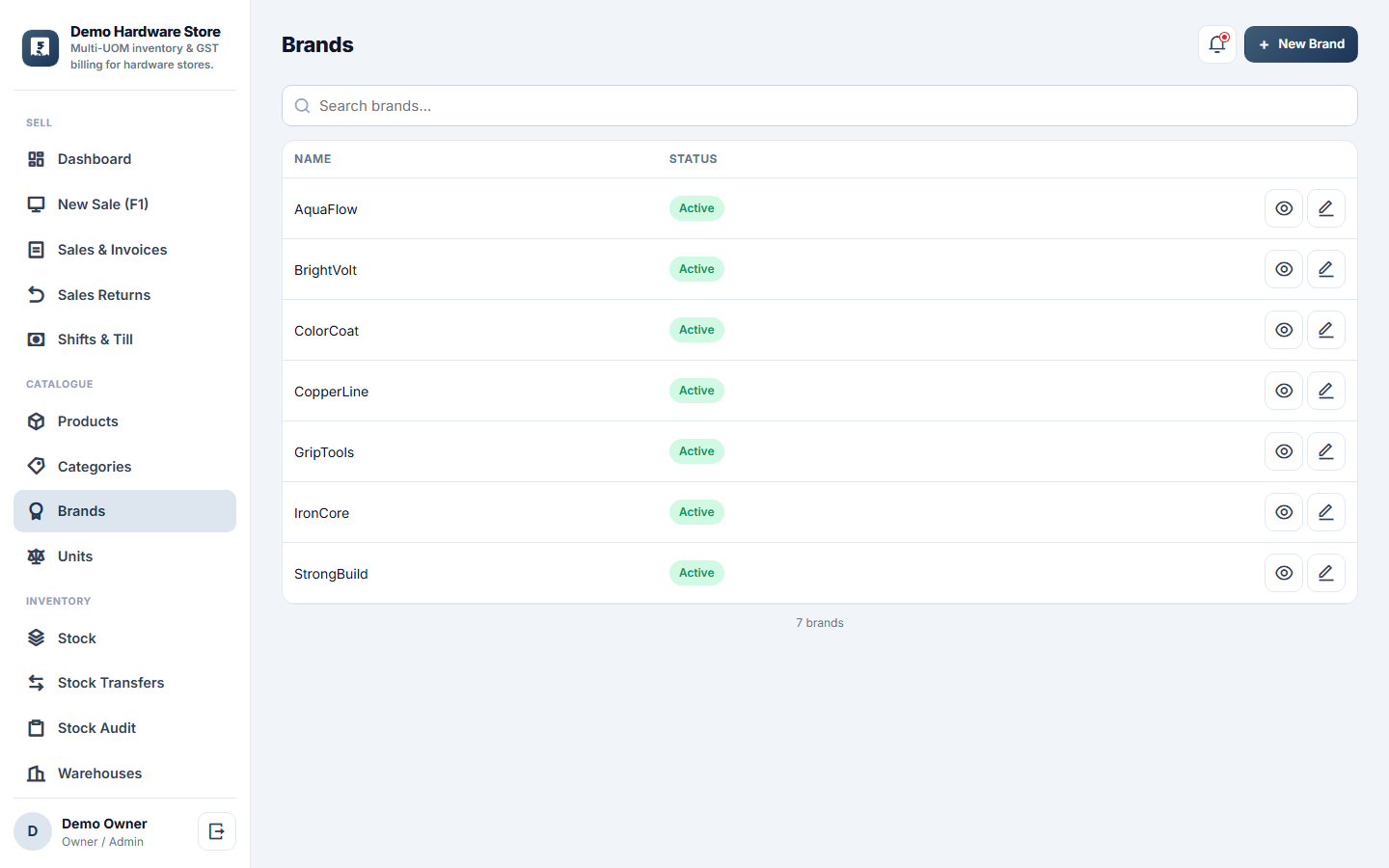Create a New Brand
This screenshot has width=1389, height=868.
point(1301,44)
